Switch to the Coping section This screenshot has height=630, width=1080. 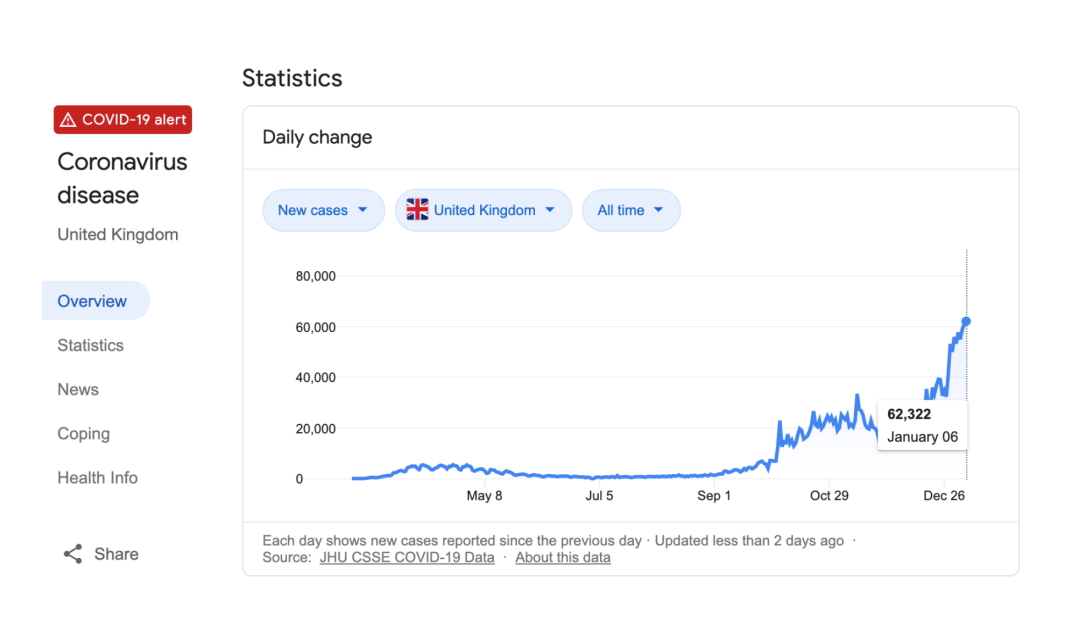[84, 433]
